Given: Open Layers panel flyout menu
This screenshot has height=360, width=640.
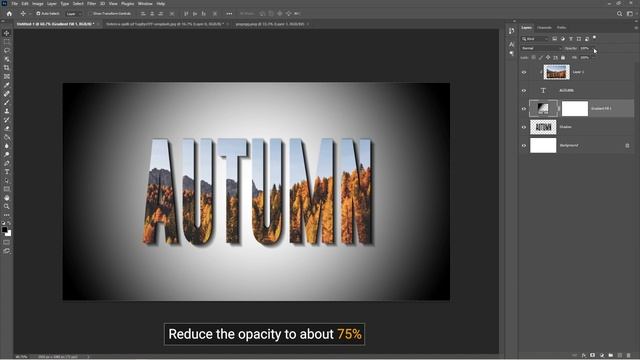Looking at the screenshot, I should coord(636,28).
